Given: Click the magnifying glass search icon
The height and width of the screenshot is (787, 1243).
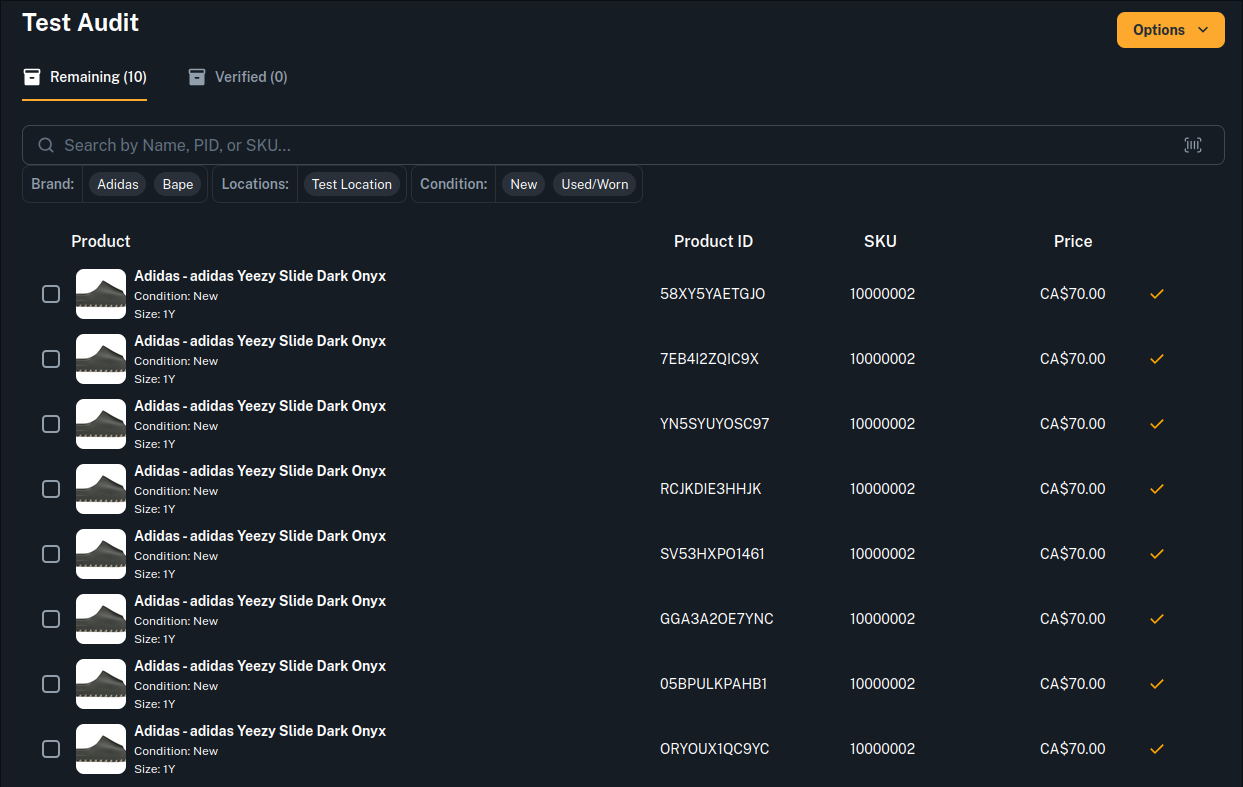Looking at the screenshot, I should point(46,145).
